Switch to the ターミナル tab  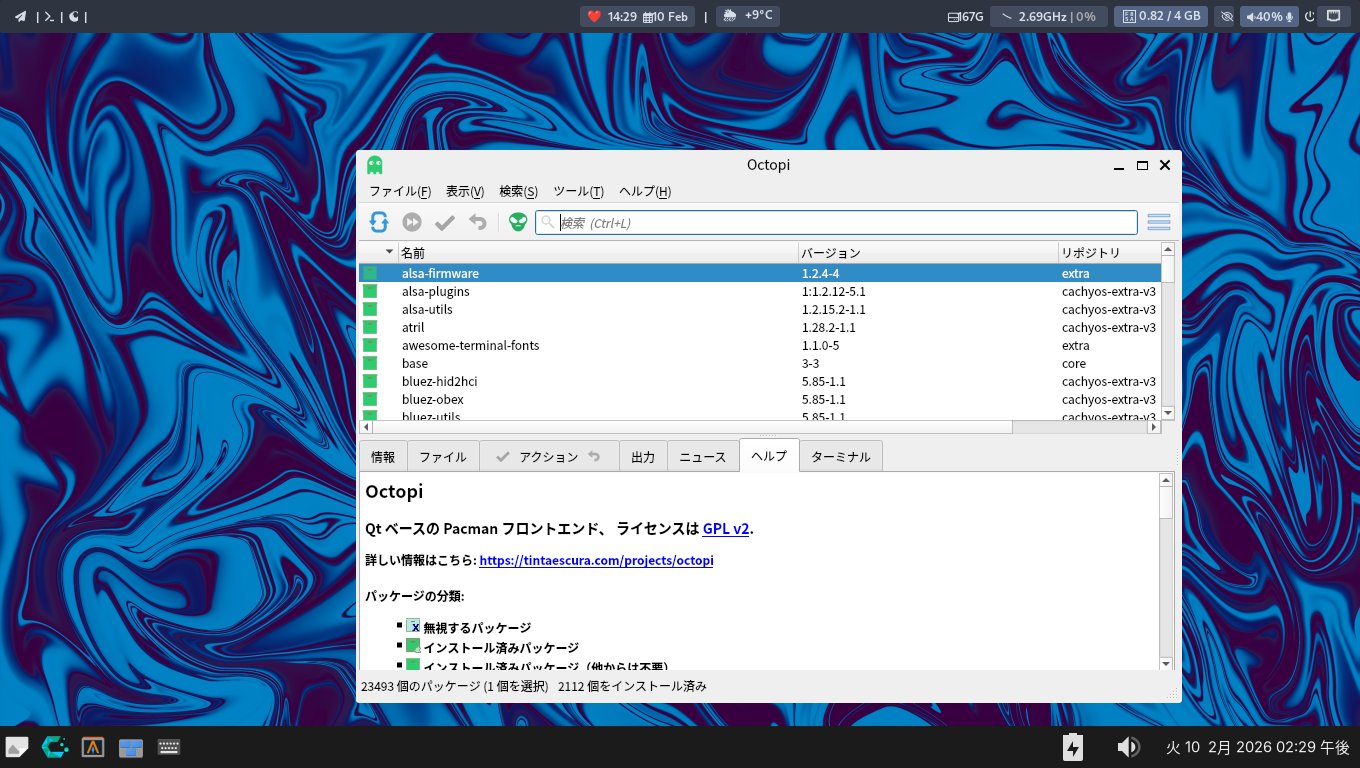[x=840, y=456]
